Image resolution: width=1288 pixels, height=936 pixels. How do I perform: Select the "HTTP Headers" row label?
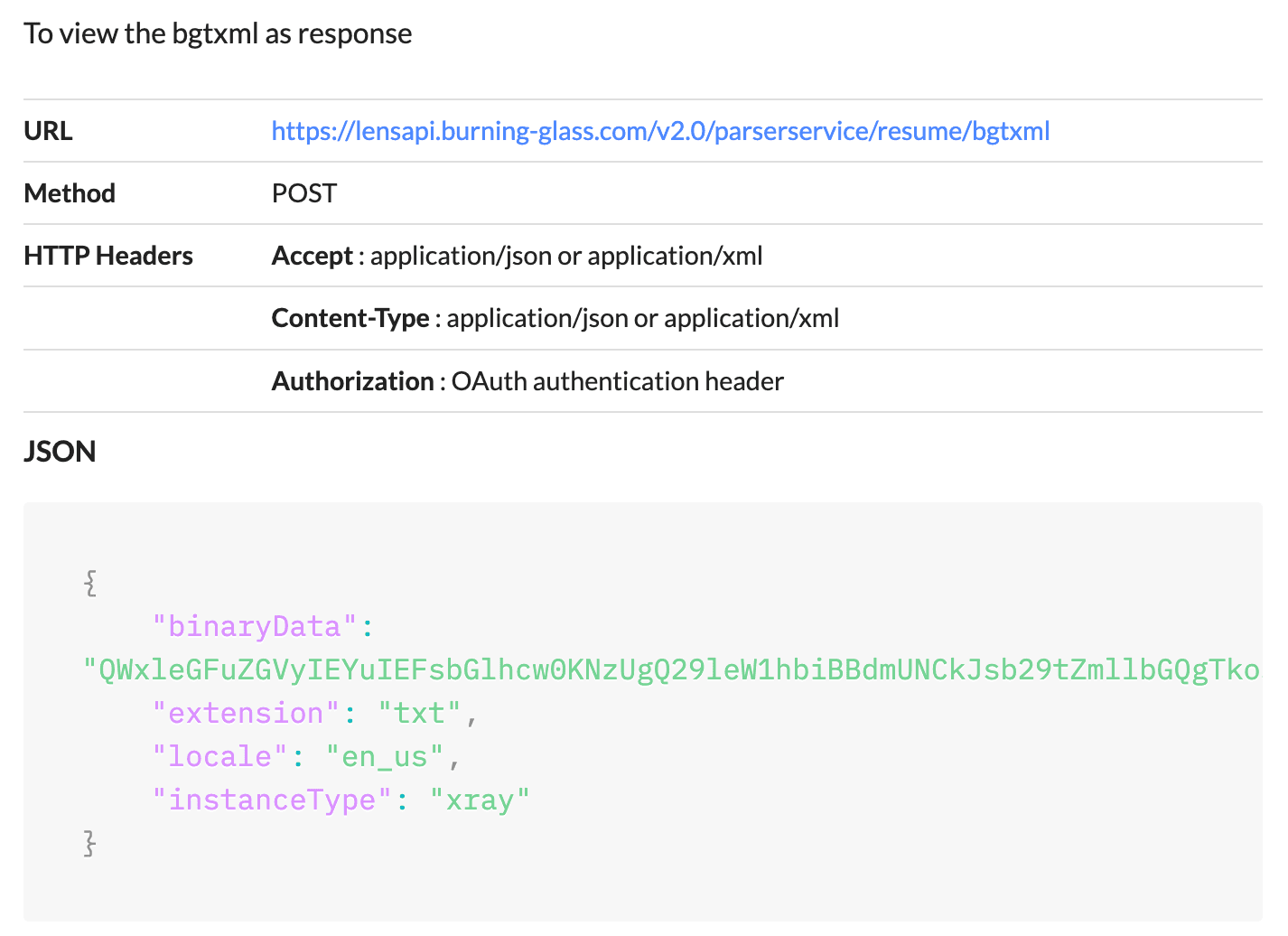[x=108, y=256]
